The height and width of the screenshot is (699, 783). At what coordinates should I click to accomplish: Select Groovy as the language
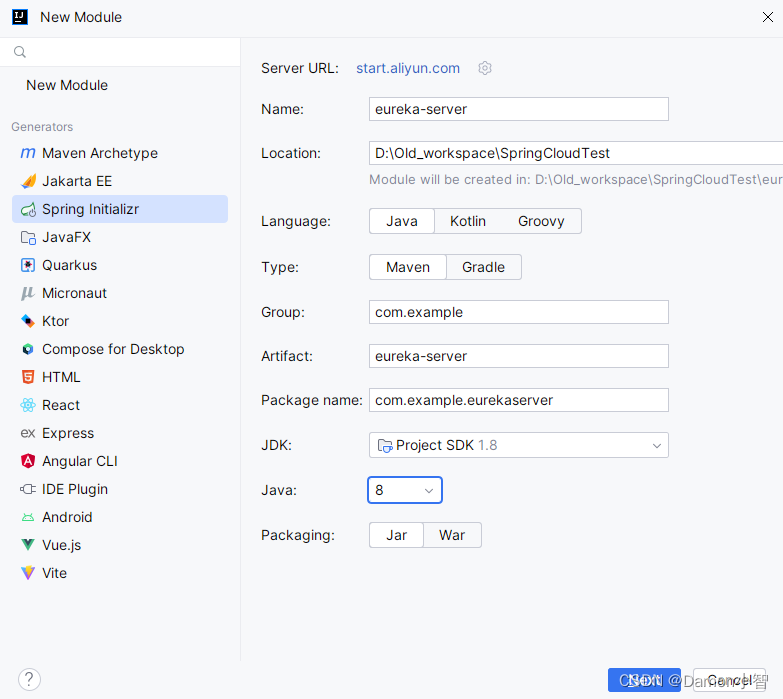[541, 221]
